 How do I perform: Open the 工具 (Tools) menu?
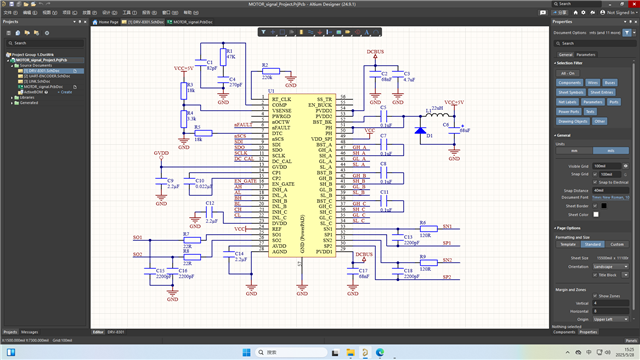click(x=130, y=13)
